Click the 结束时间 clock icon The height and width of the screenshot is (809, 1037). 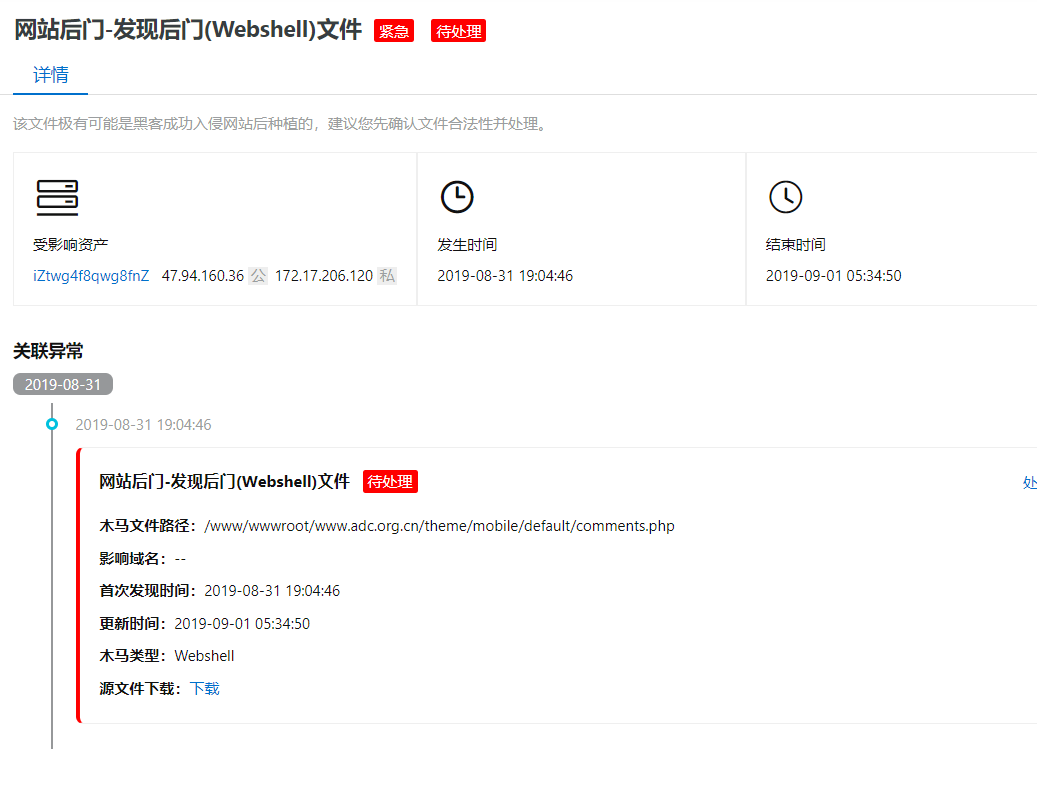(786, 197)
